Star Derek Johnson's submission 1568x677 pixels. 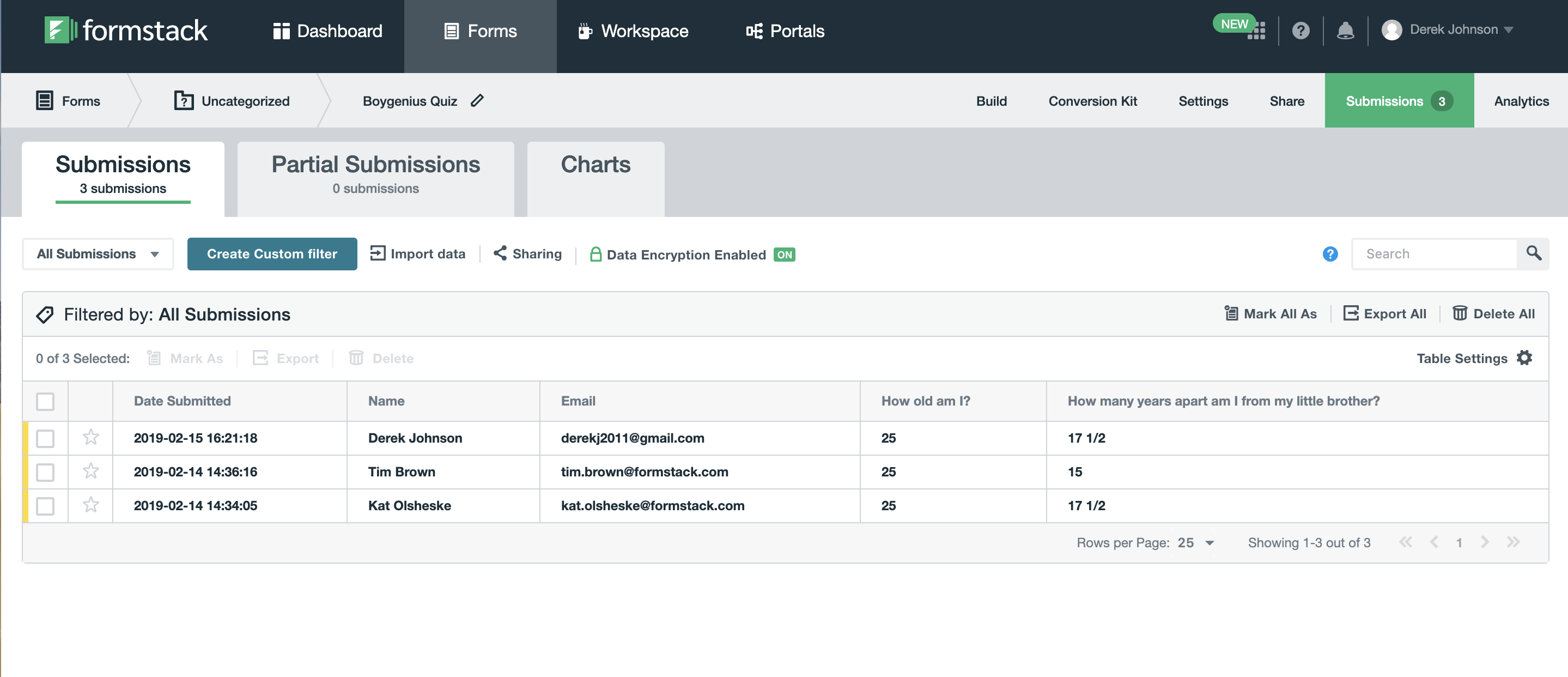(90, 437)
